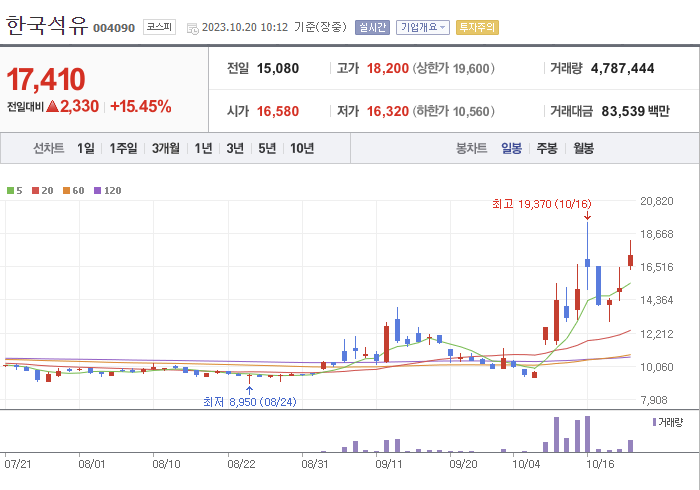Click the open price 16,580
700x490 pixels.
278,111
